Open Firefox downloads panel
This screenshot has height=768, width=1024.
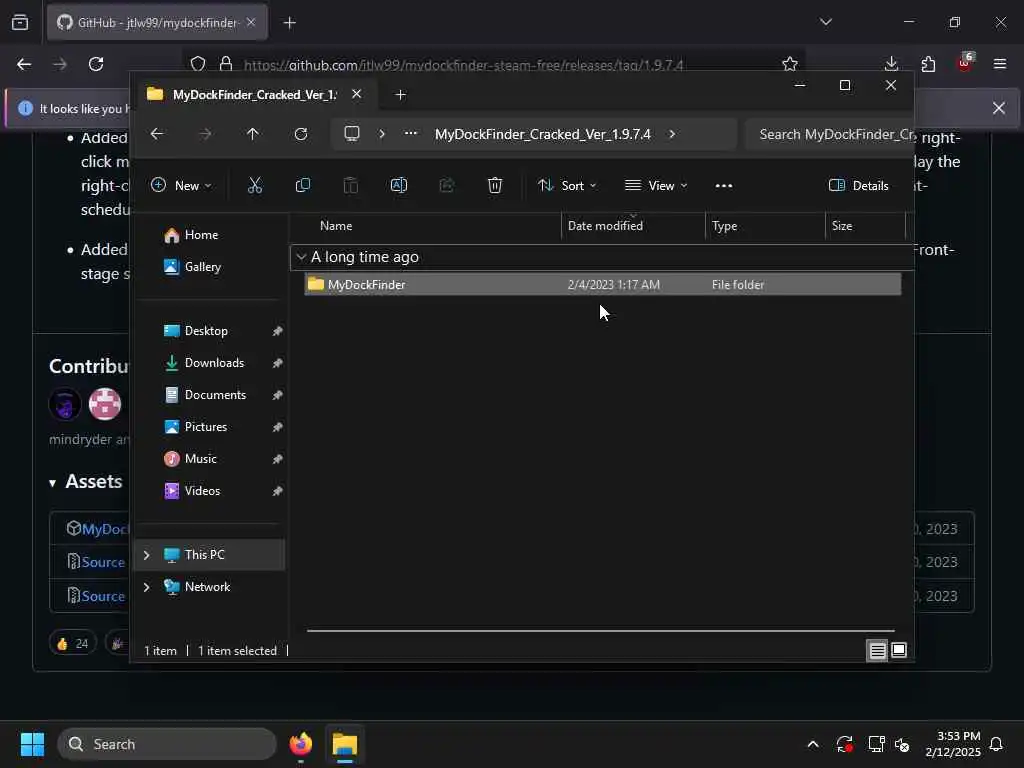pos(891,64)
